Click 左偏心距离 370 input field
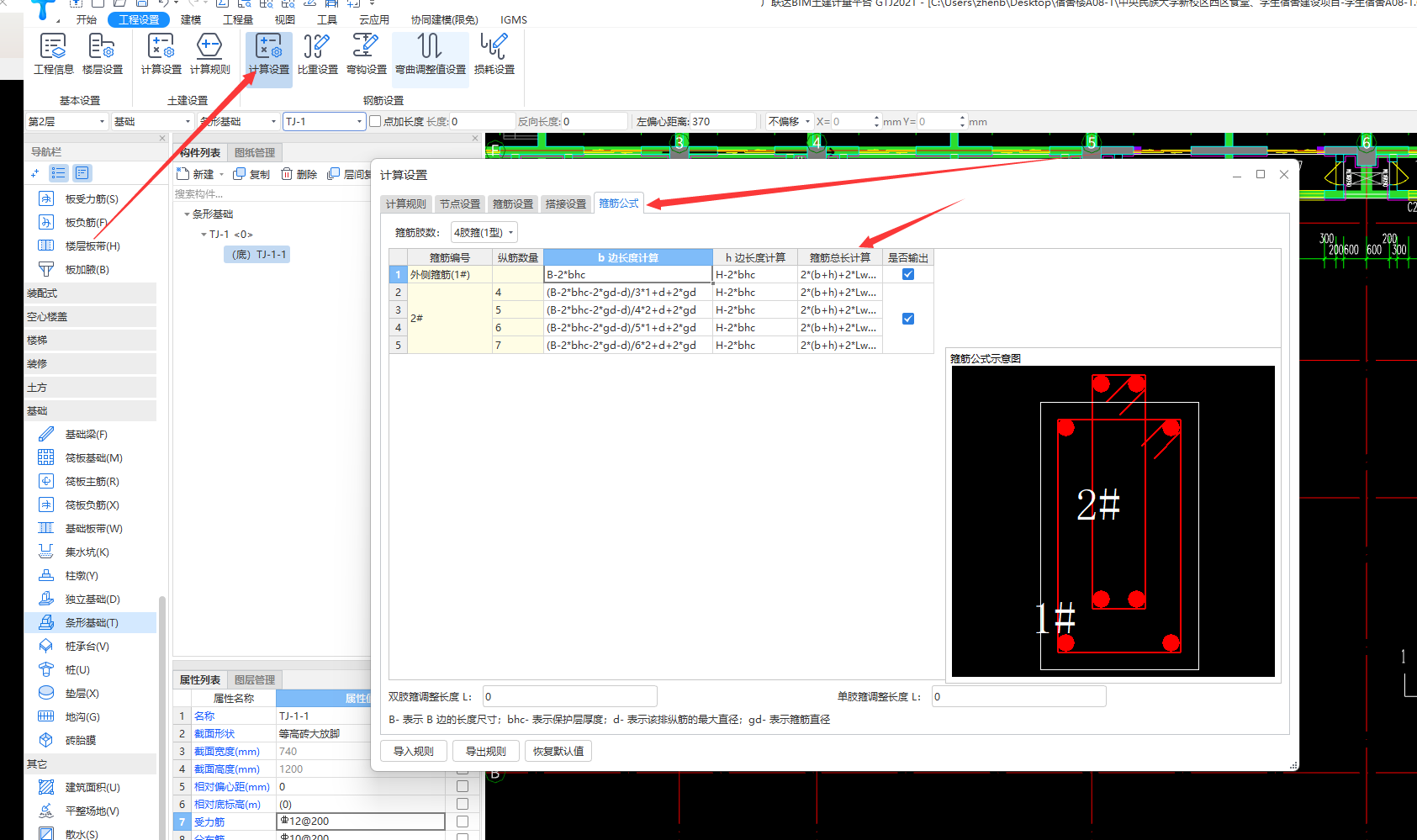This screenshot has width=1417, height=840. tap(722, 122)
